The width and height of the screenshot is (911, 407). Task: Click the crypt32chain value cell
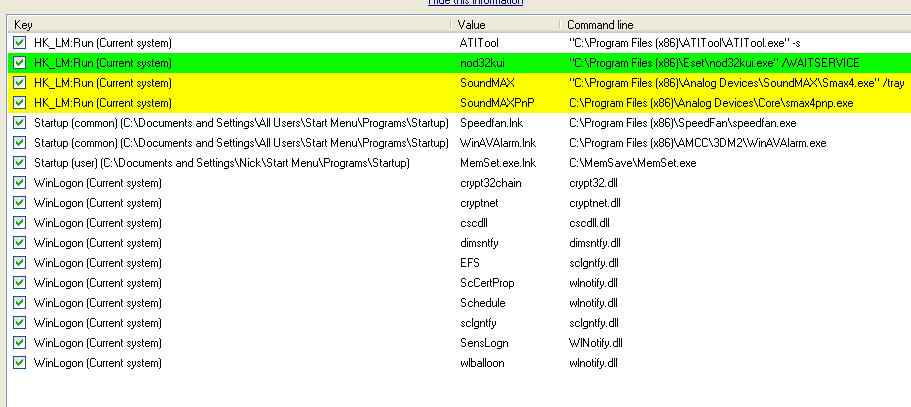490,183
